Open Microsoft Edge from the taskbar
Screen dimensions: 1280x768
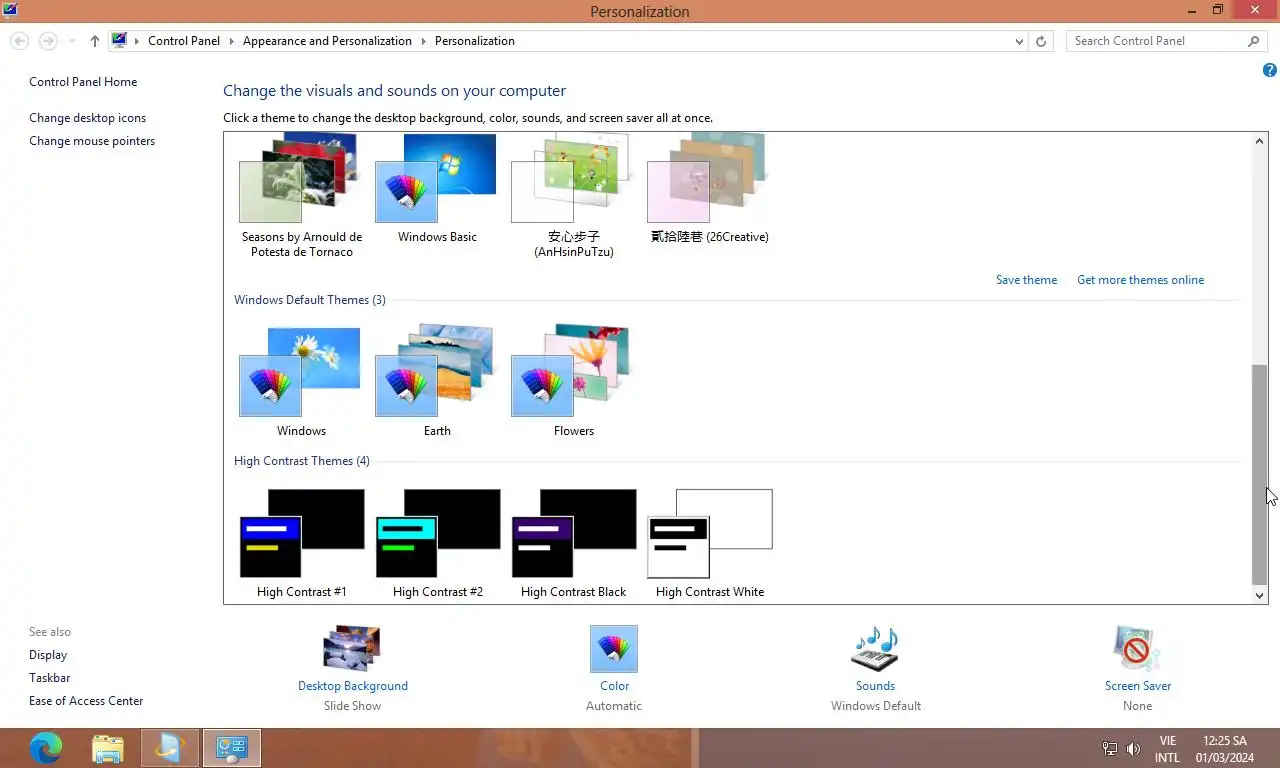point(45,748)
